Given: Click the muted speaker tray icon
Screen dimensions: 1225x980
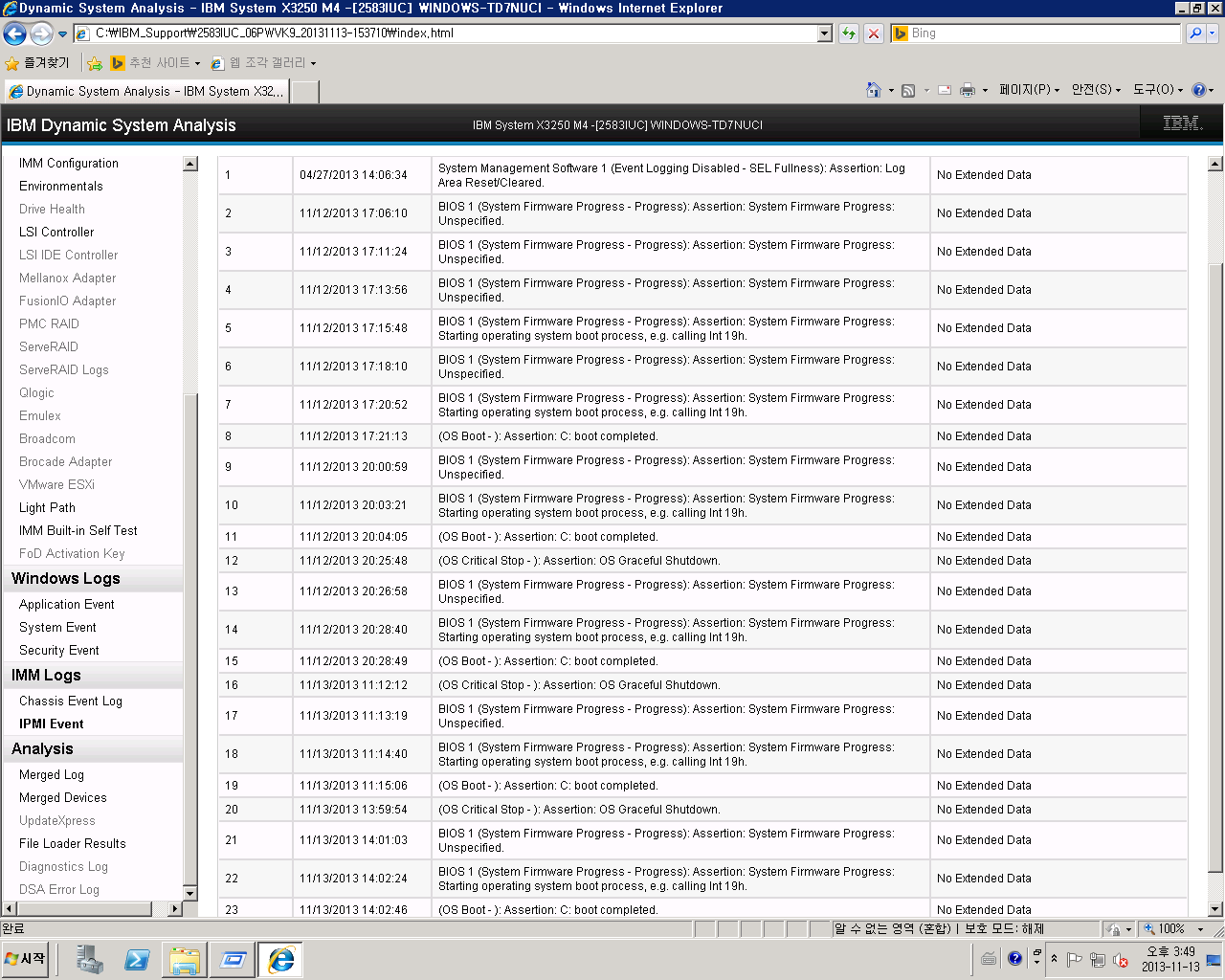Looking at the screenshot, I should (x=1120, y=960).
